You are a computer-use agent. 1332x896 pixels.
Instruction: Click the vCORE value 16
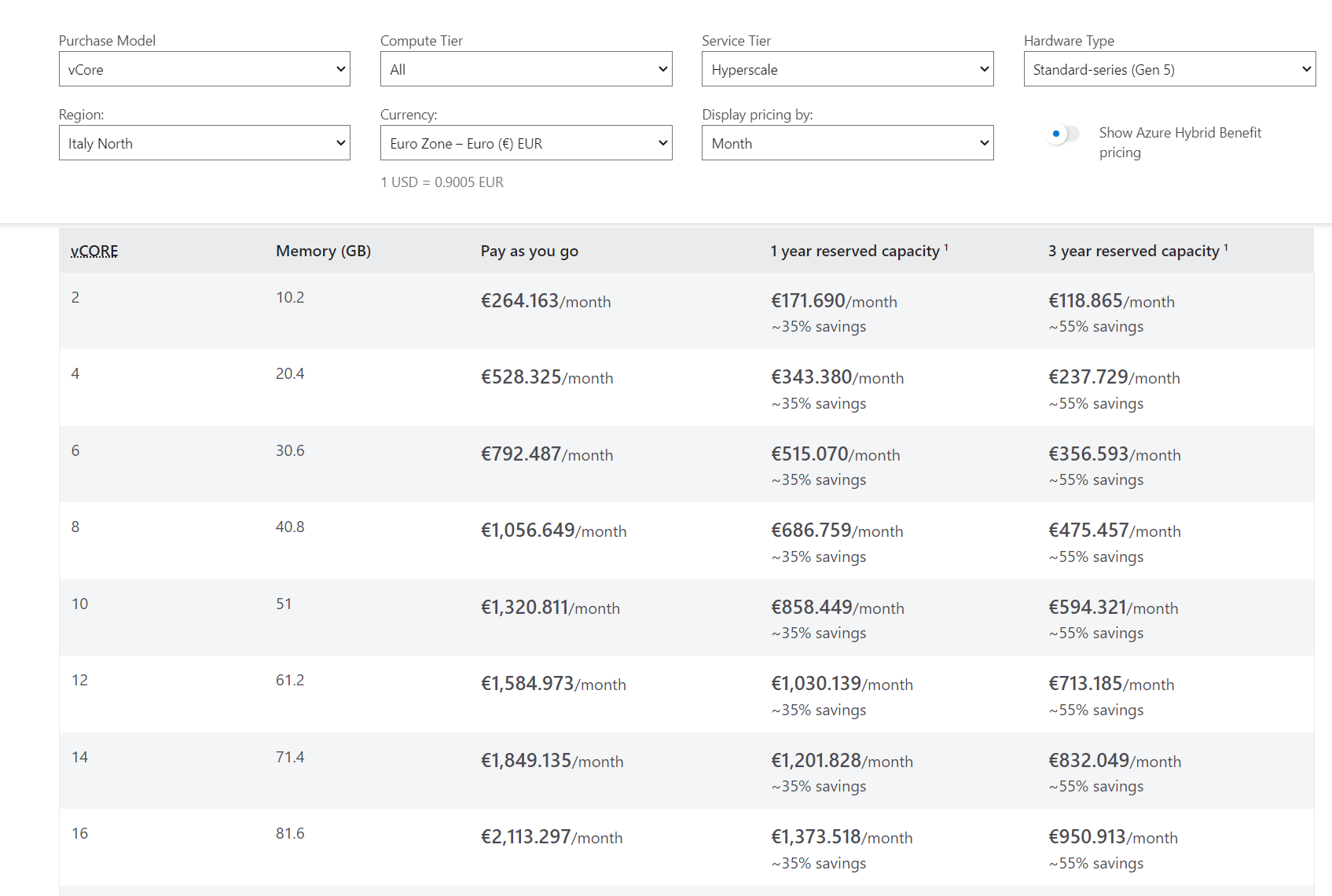pyautogui.click(x=80, y=833)
